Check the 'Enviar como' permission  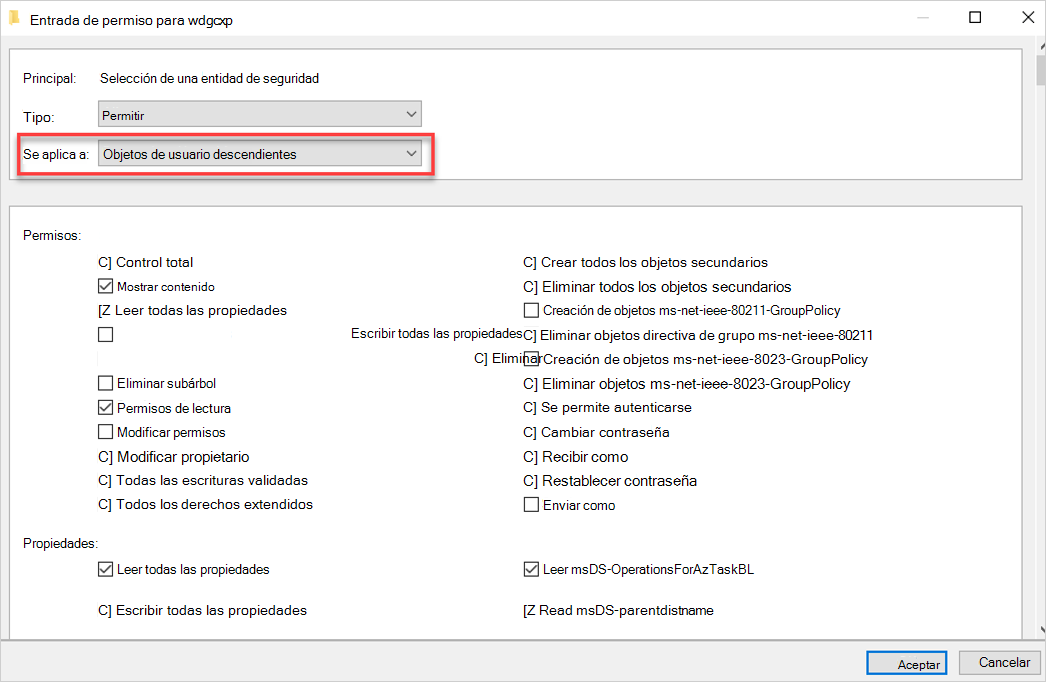531,504
